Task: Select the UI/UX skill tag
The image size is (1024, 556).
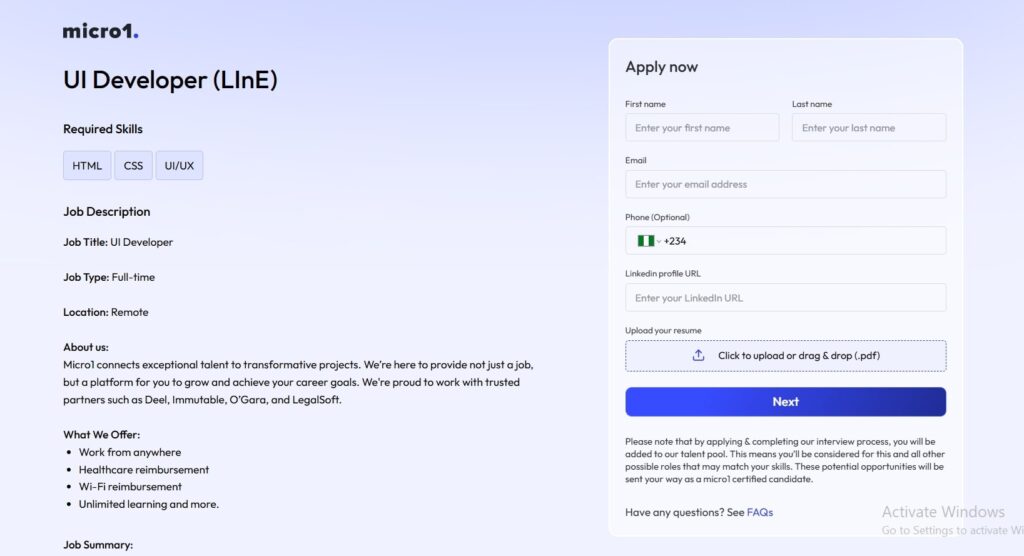Action: point(179,165)
